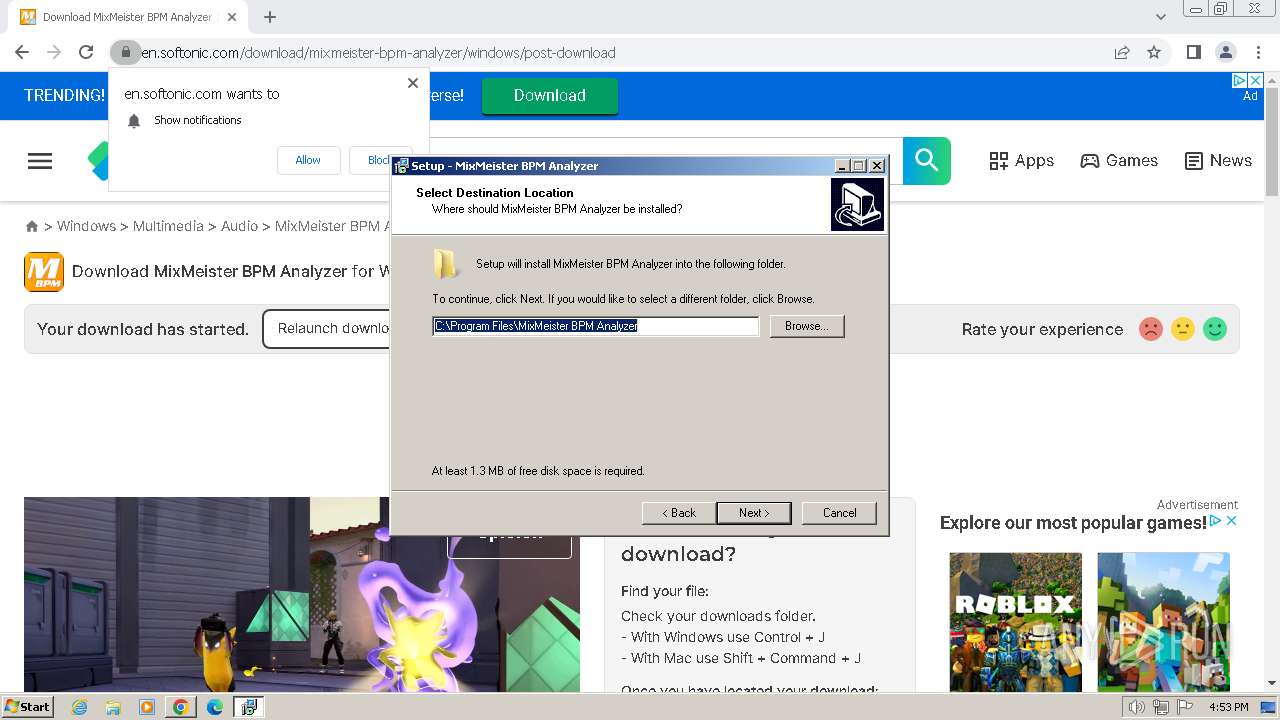Open Chrome three-dot menu
Image resolution: width=1280 pixels, height=720 pixels.
tap(1258, 52)
